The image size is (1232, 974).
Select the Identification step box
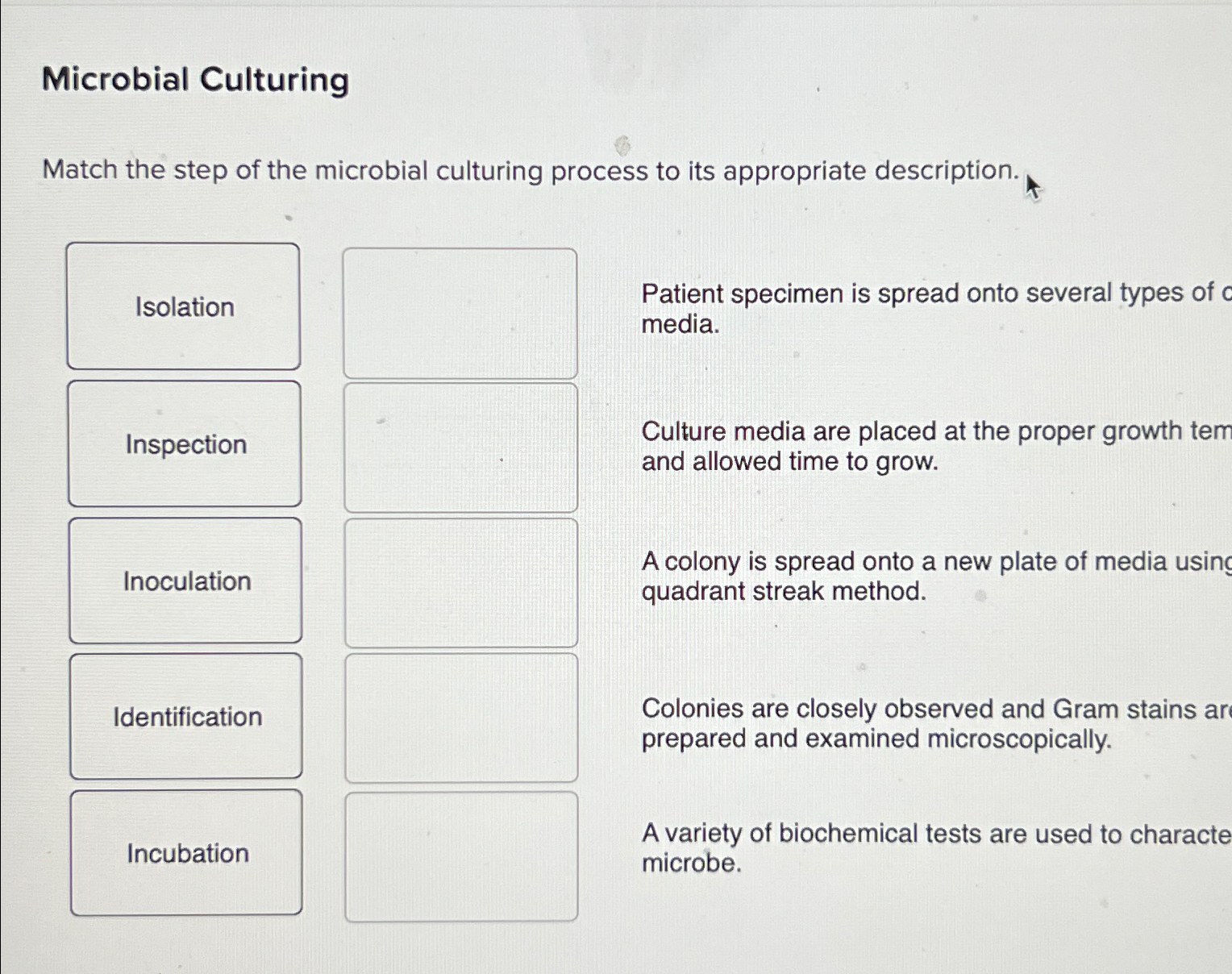click(x=185, y=717)
